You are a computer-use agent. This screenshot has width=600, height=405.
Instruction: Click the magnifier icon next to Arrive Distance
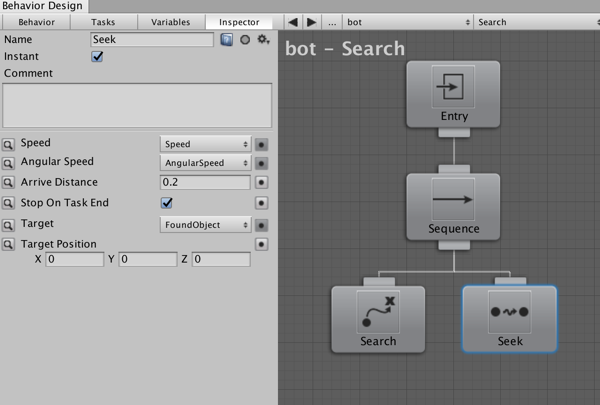(x=8, y=182)
